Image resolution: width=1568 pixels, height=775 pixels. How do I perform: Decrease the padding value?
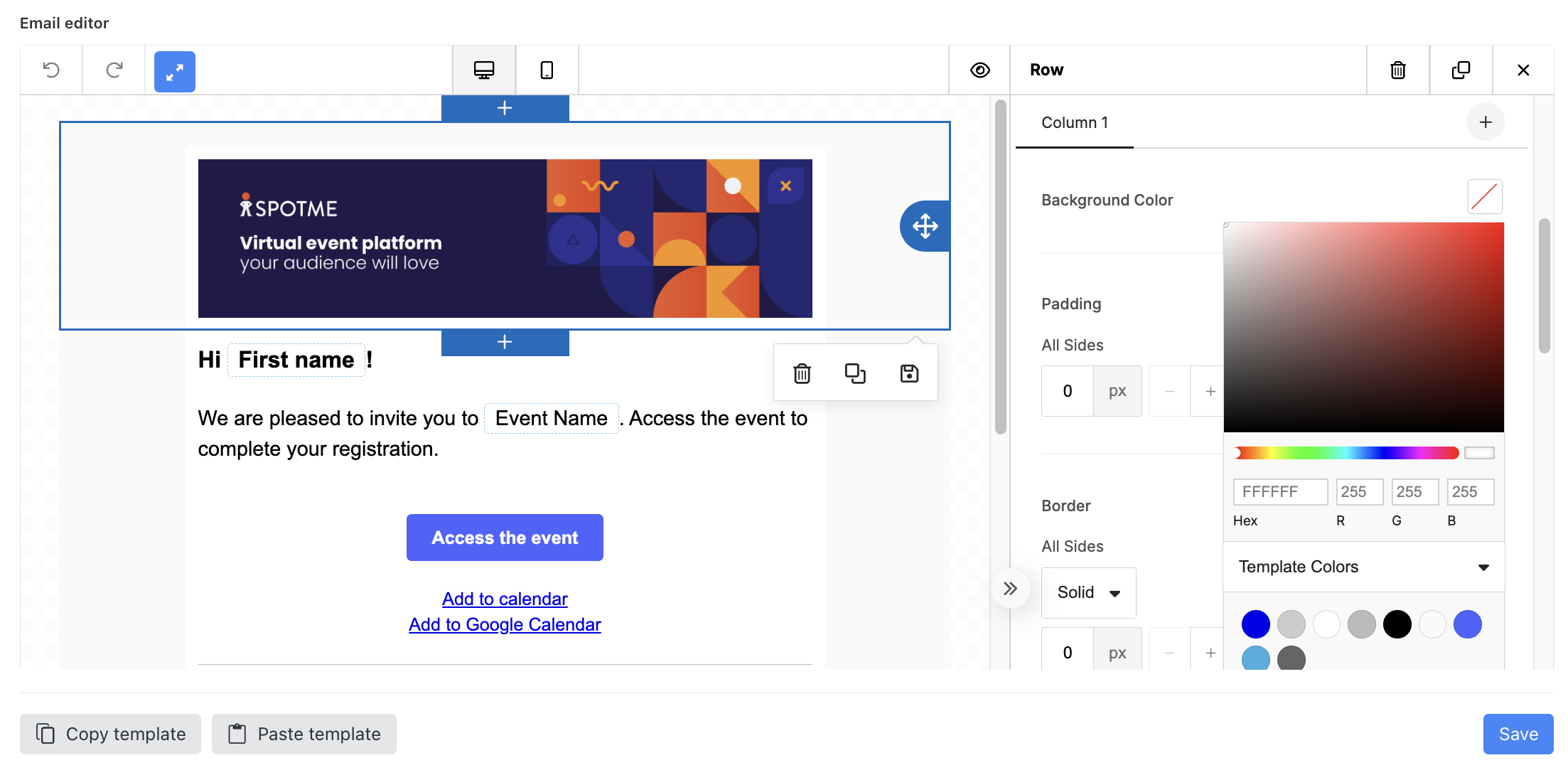point(1169,391)
